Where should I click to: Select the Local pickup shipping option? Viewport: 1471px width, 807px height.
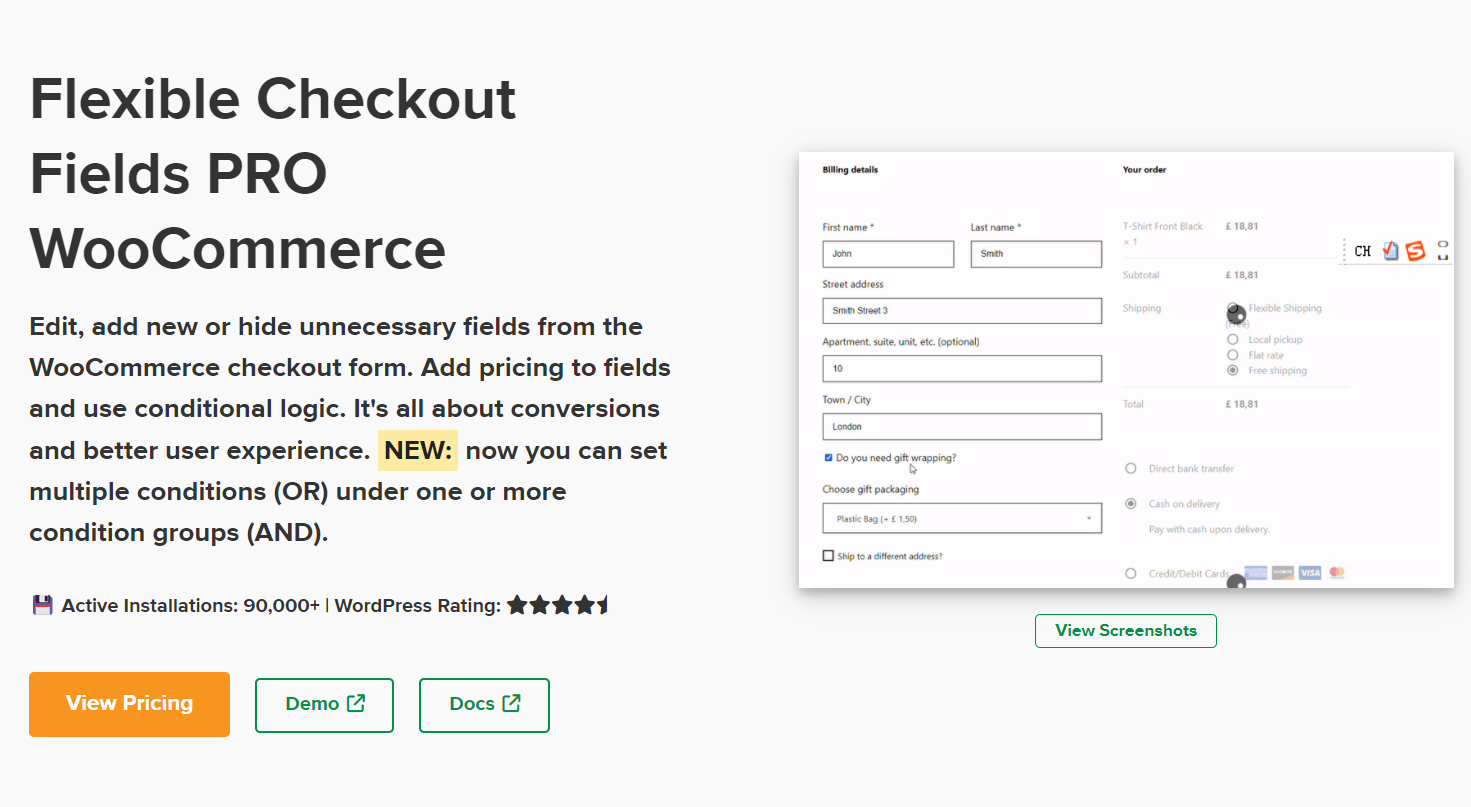(1232, 340)
